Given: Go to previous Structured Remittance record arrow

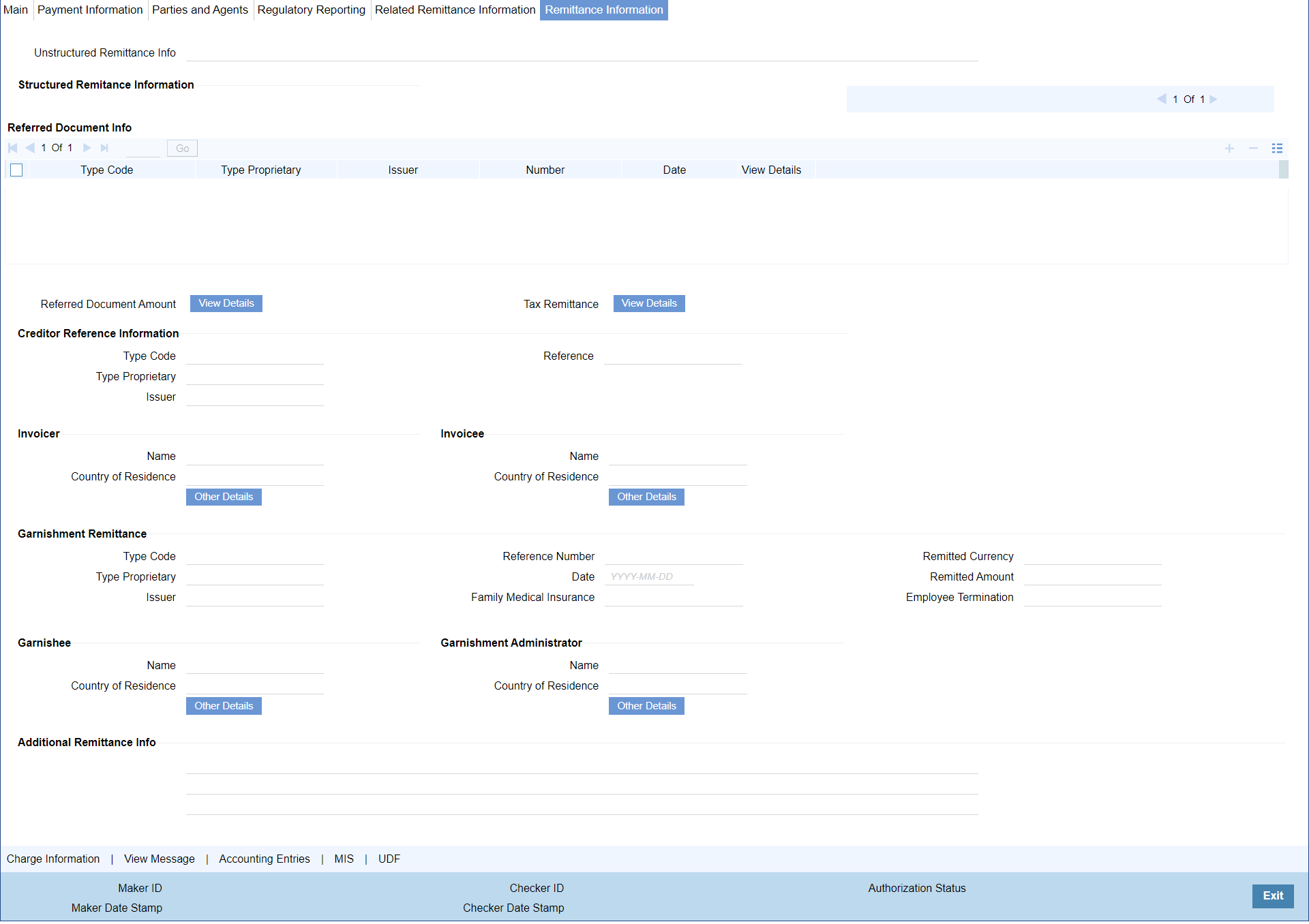Looking at the screenshot, I should (1161, 99).
